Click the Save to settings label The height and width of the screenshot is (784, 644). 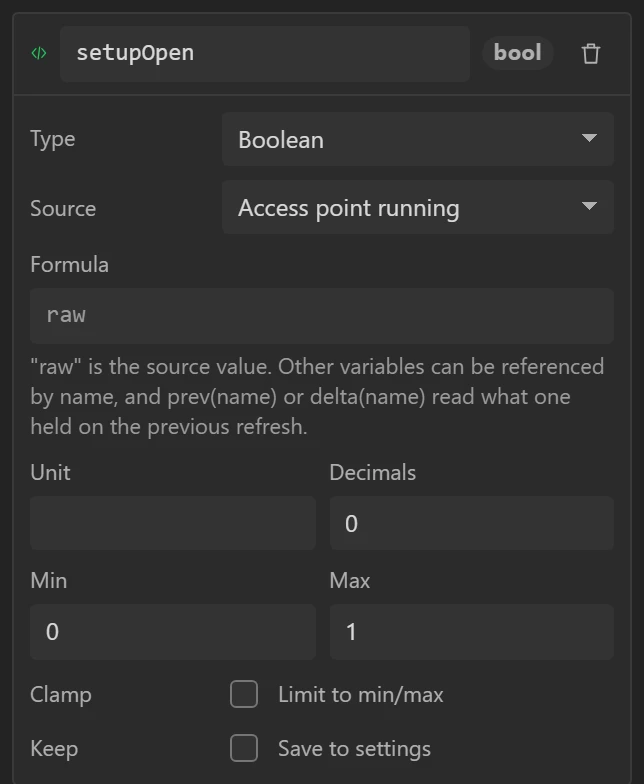354,748
